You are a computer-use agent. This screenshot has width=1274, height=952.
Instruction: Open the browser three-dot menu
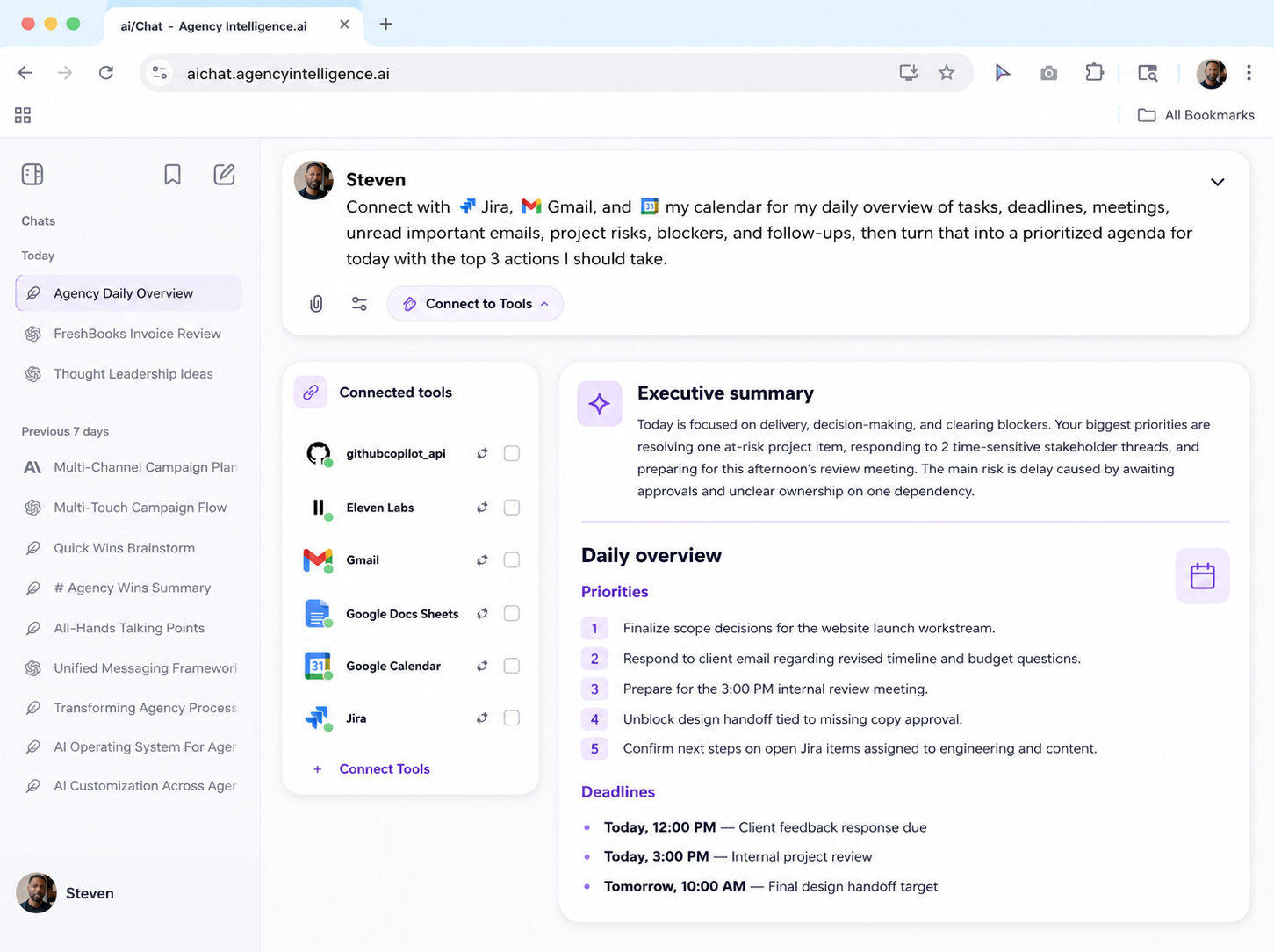(x=1249, y=73)
